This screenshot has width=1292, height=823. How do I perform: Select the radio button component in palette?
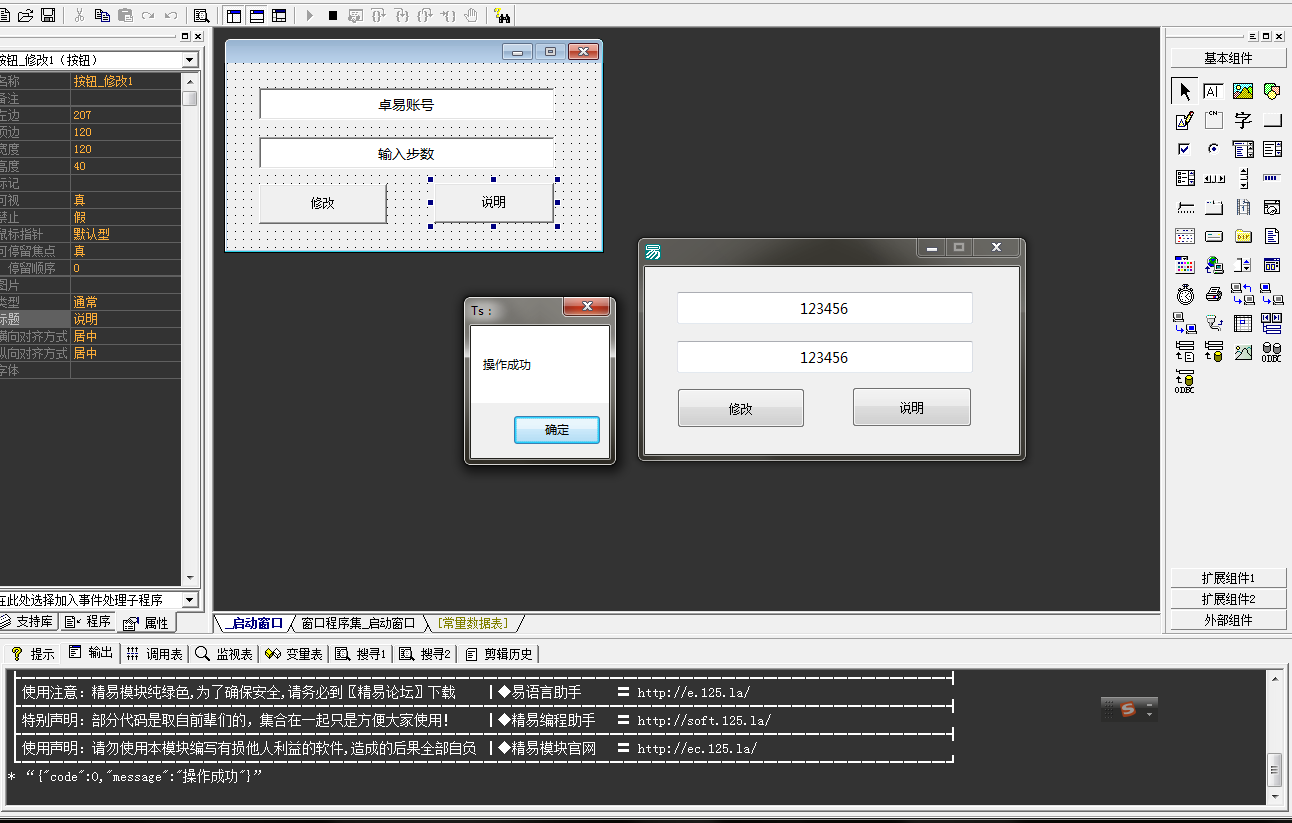[x=1214, y=150]
